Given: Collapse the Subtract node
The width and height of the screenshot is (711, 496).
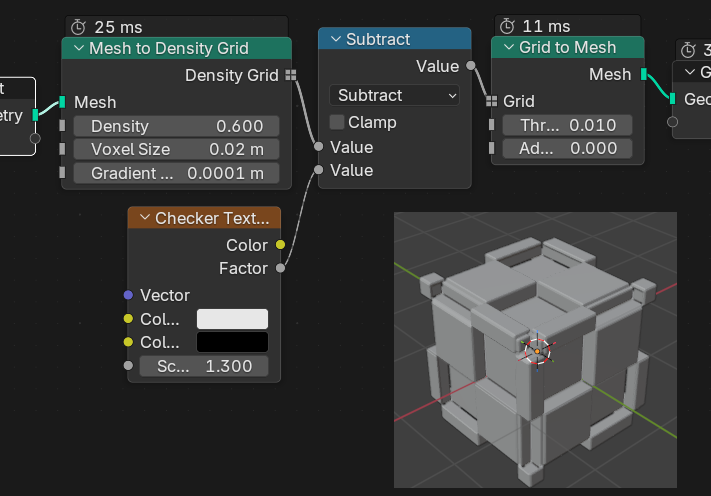Looking at the screenshot, I should coord(333,39).
